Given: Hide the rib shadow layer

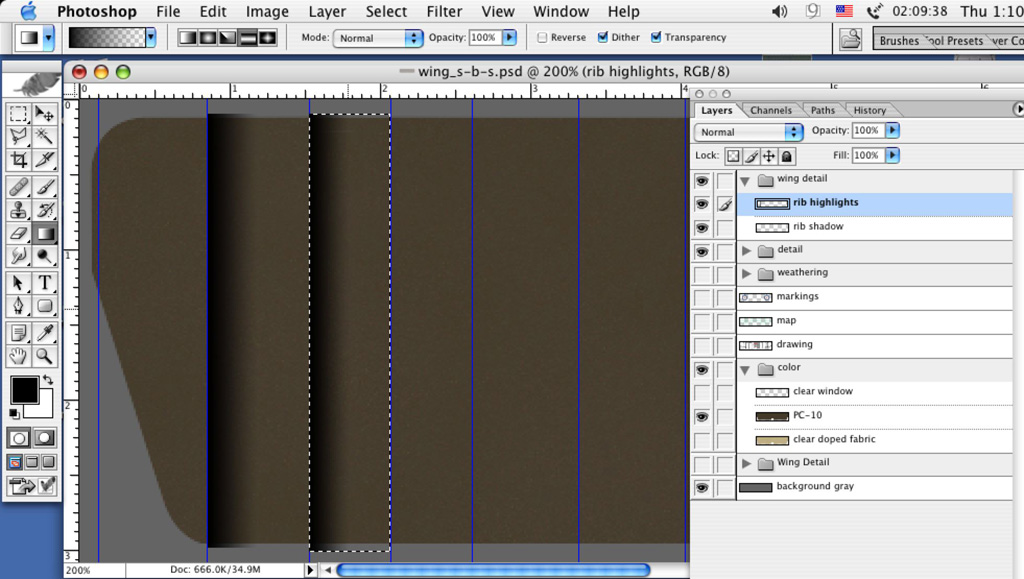Looking at the screenshot, I should point(702,228).
